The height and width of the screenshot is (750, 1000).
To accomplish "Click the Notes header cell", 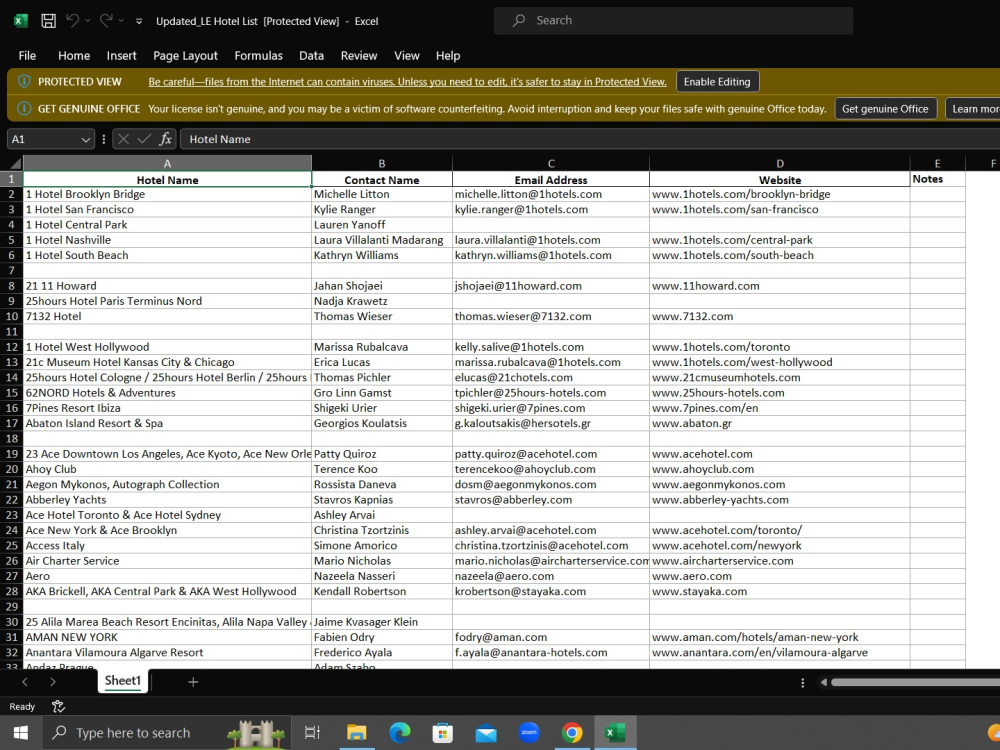I will [937, 179].
